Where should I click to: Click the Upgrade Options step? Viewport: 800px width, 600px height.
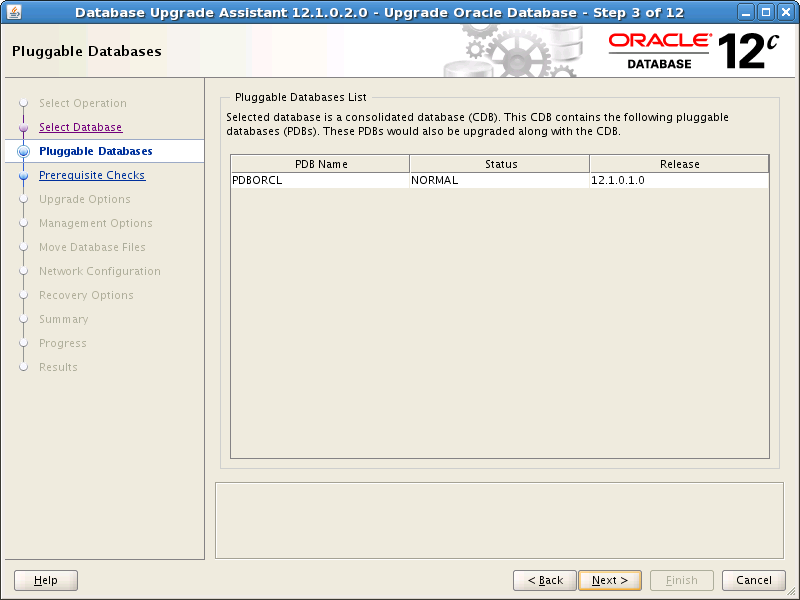coord(85,199)
